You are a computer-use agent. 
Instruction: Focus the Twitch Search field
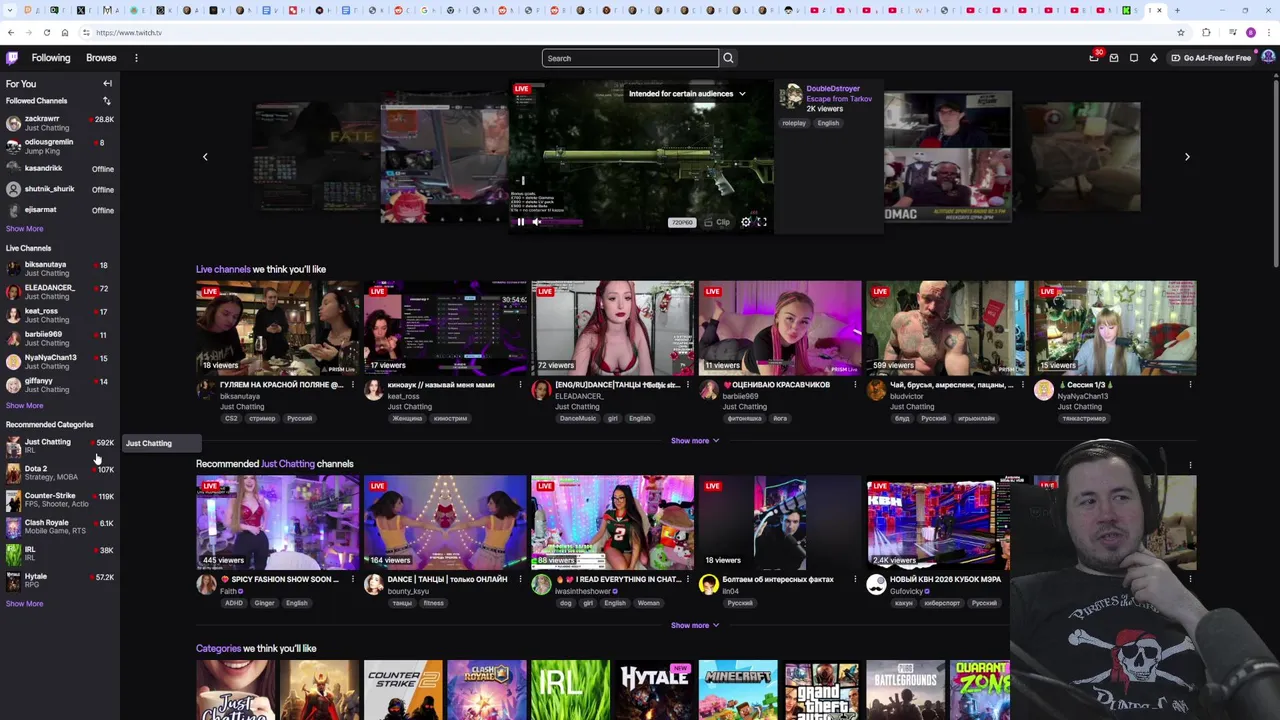(630, 58)
